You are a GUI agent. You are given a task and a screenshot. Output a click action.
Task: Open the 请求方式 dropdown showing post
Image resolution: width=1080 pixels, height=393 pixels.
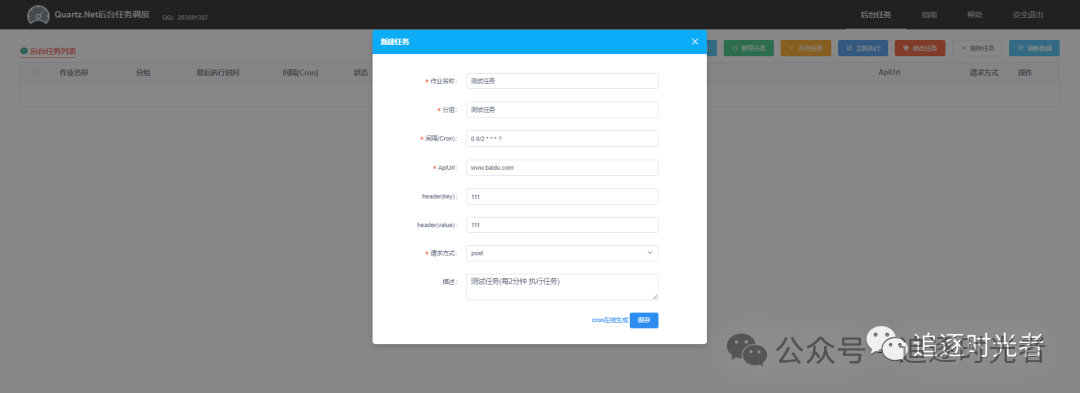[x=562, y=253]
